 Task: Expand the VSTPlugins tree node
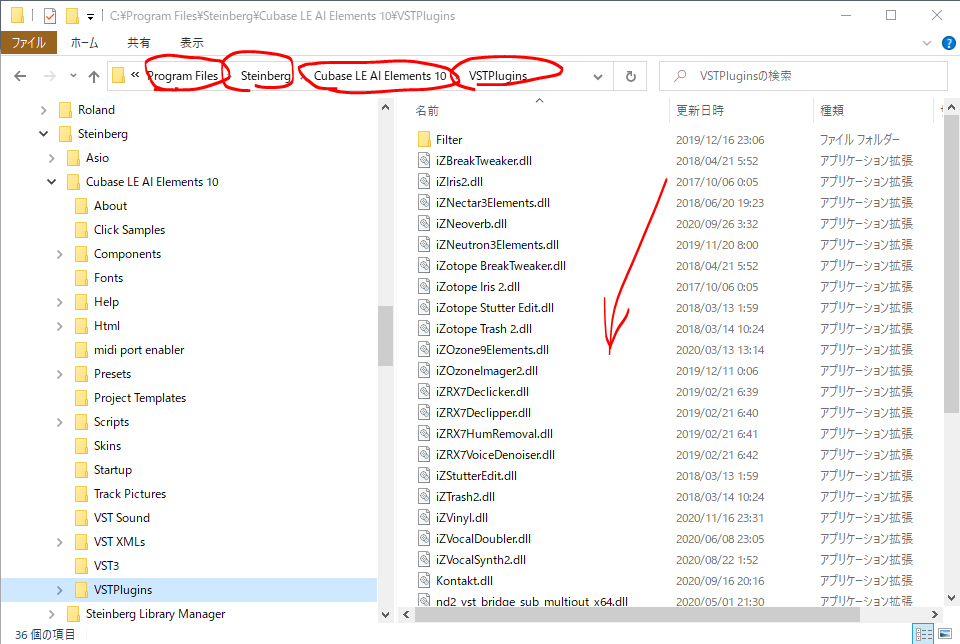pyautogui.click(x=59, y=590)
